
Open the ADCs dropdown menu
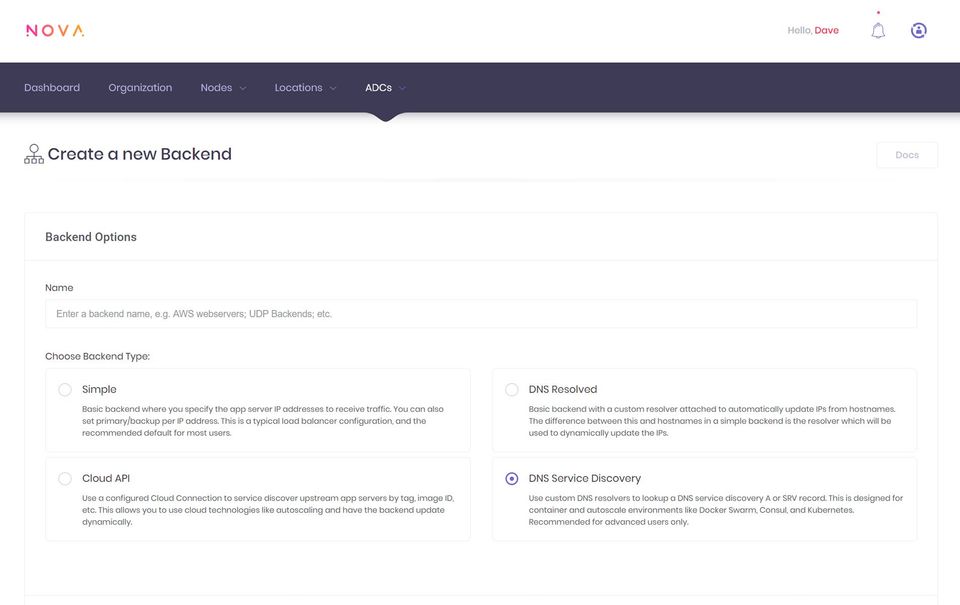click(385, 88)
